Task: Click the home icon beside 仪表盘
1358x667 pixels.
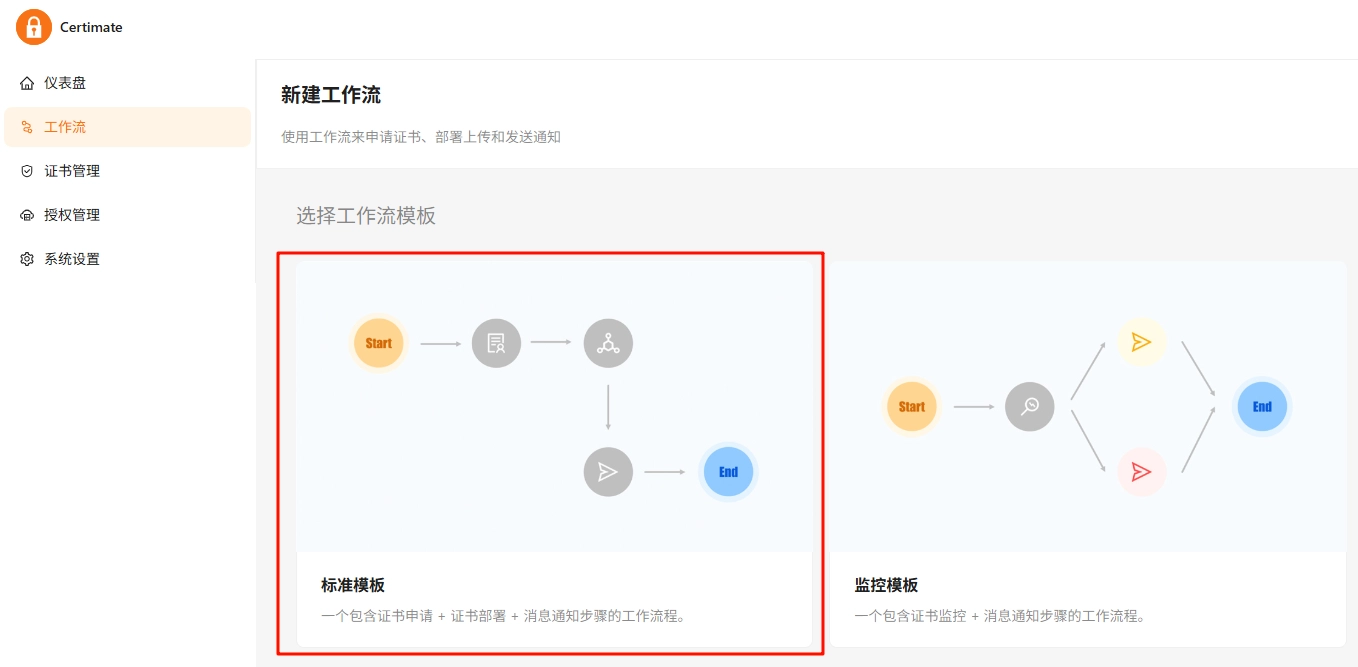Action: click(27, 83)
